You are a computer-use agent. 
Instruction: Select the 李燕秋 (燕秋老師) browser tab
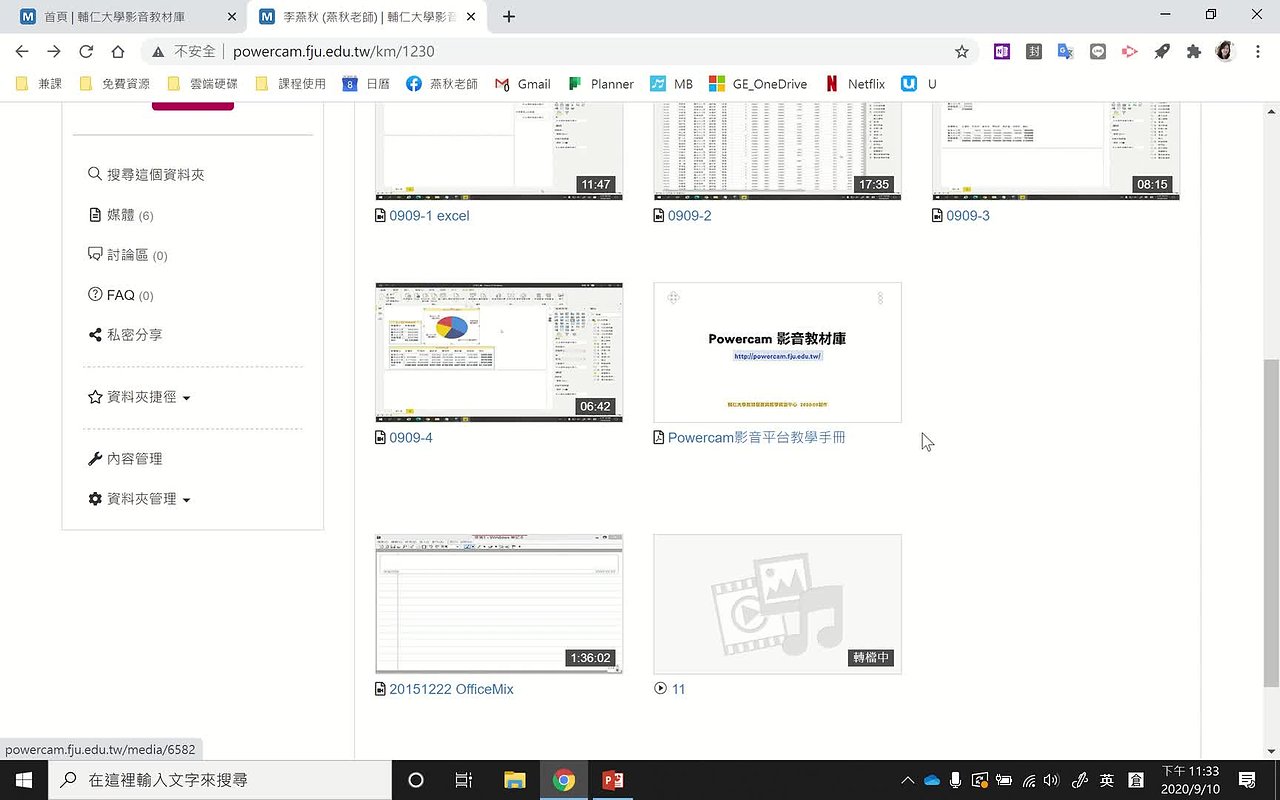coord(368,16)
